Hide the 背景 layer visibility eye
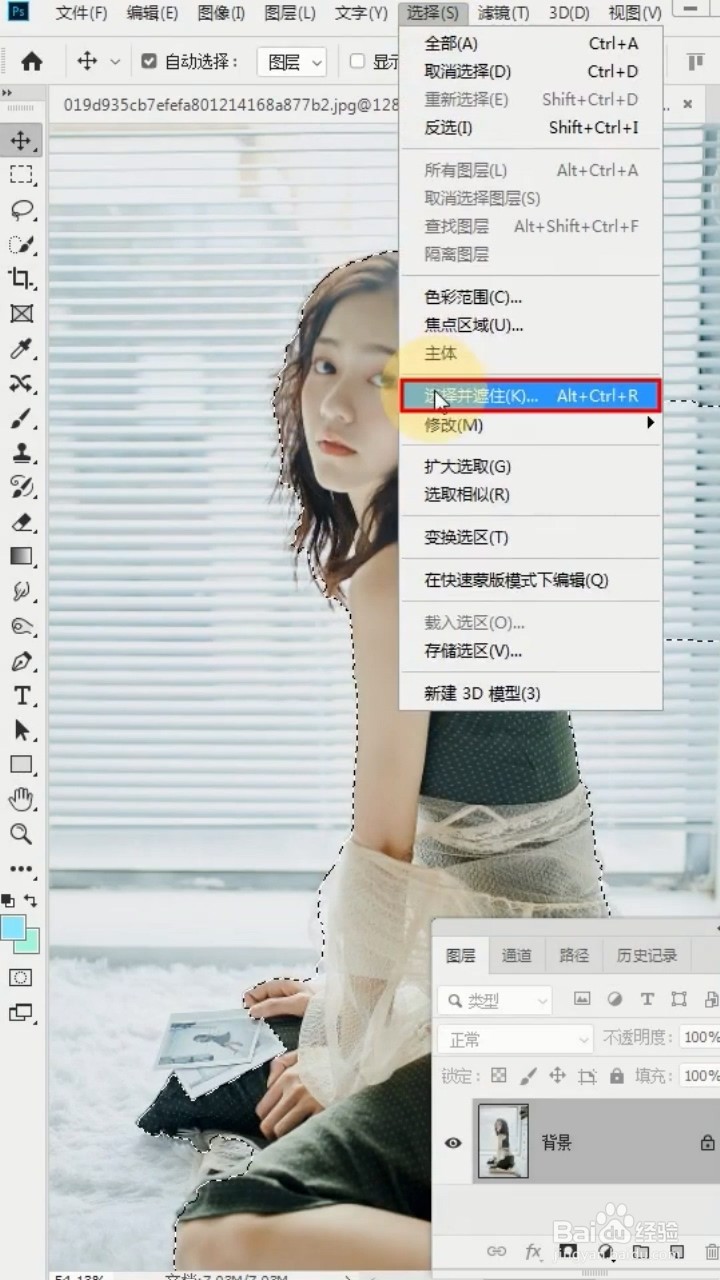Screen dimensions: 720x1280 (x=453, y=1142)
